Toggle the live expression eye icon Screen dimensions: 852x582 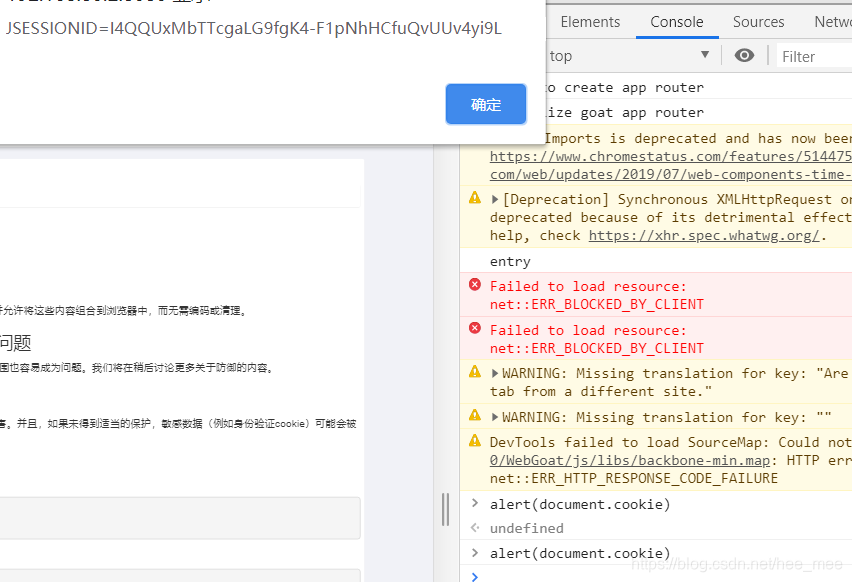click(744, 55)
